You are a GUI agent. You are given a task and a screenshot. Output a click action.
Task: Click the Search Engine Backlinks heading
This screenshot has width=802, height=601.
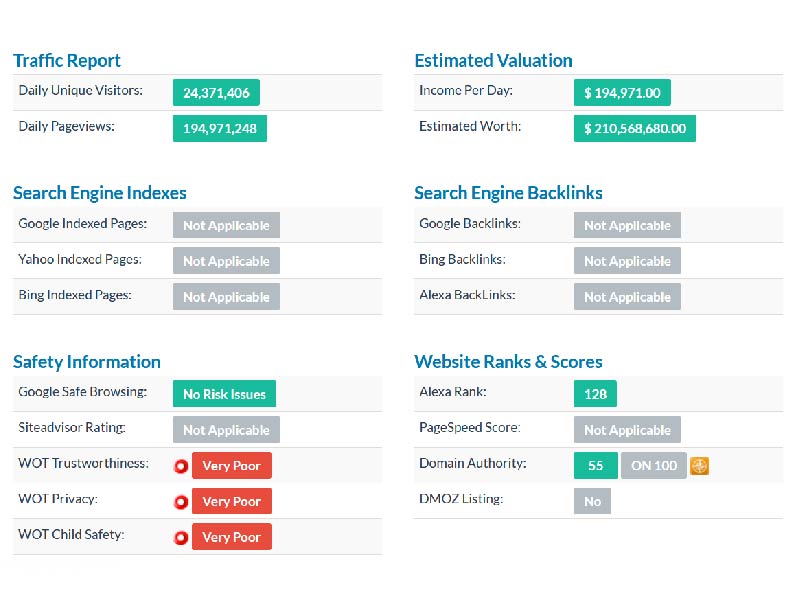(508, 193)
